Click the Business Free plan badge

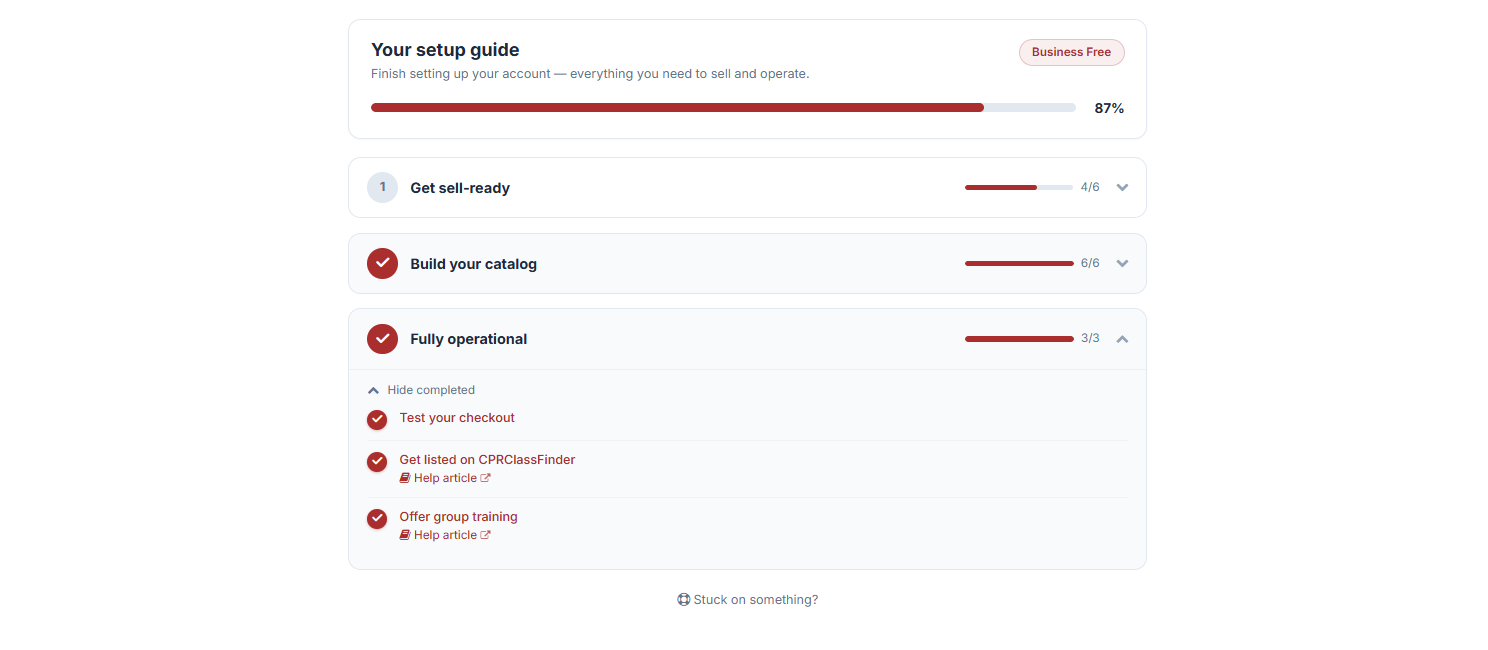[1071, 52]
